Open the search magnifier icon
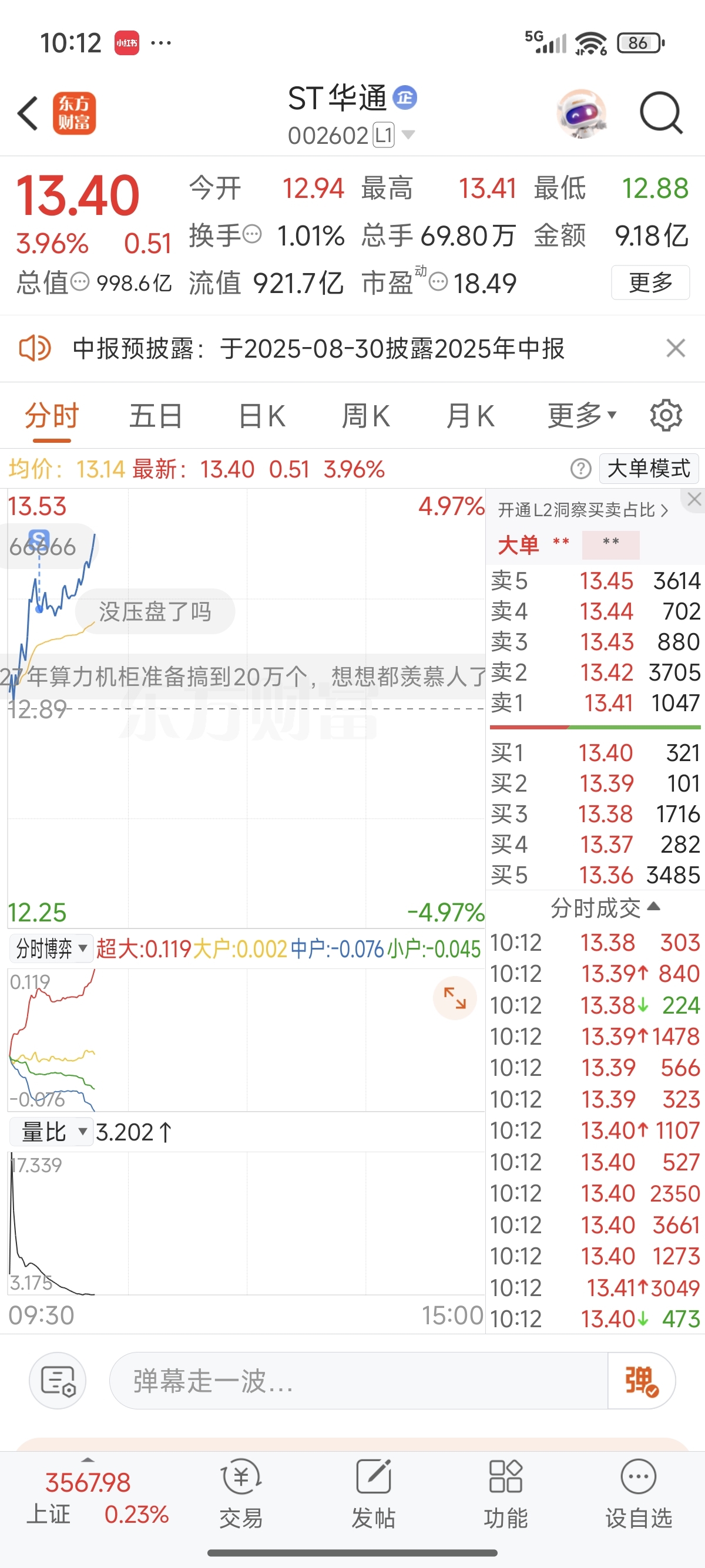 [x=660, y=113]
